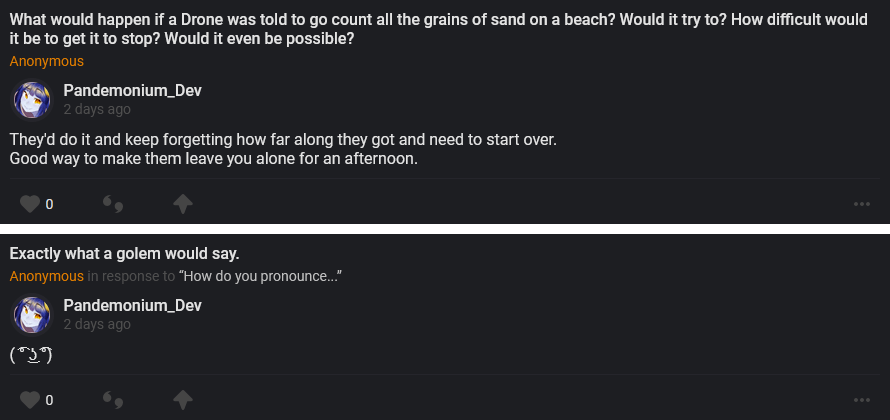890x420 pixels.
Task: Open more options for golem answer
Action: click(862, 401)
